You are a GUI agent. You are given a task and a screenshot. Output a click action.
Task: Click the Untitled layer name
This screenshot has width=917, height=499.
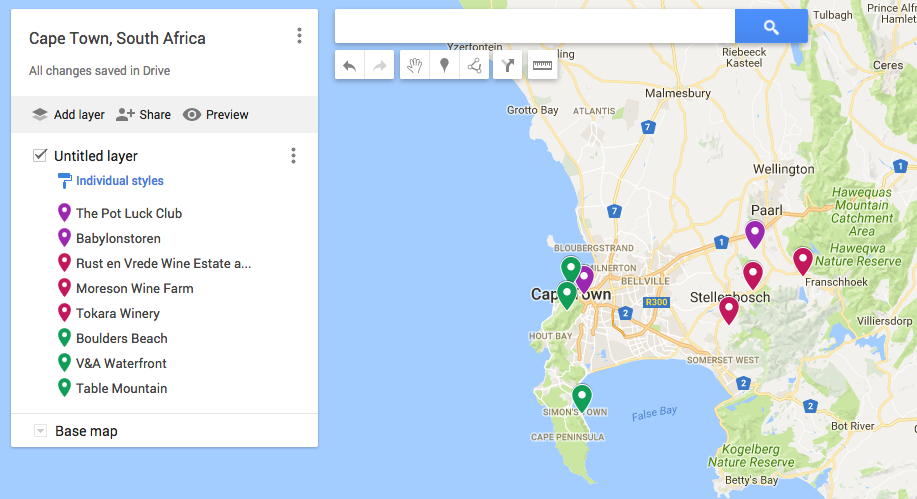pos(96,156)
